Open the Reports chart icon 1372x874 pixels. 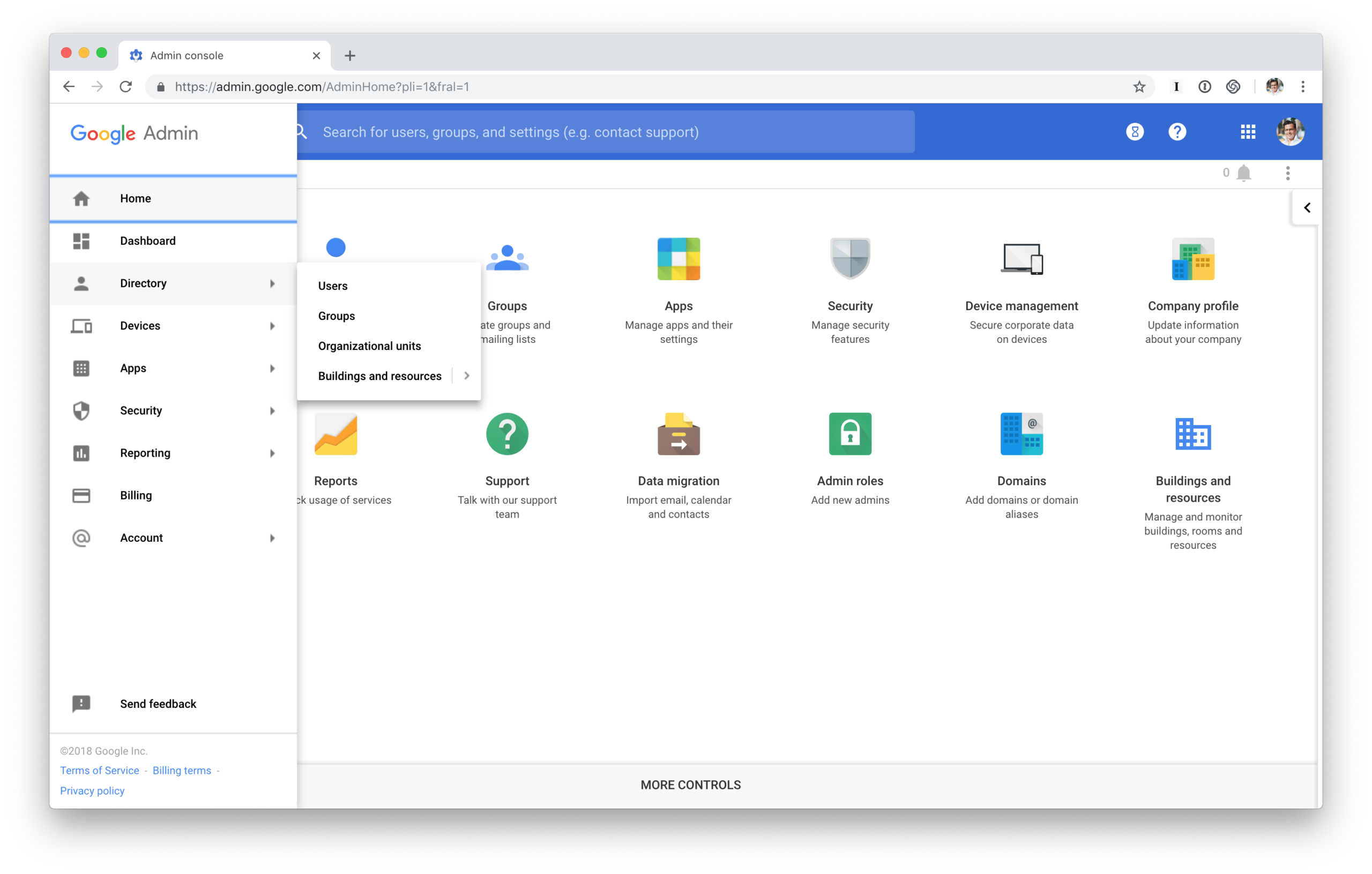(x=335, y=434)
